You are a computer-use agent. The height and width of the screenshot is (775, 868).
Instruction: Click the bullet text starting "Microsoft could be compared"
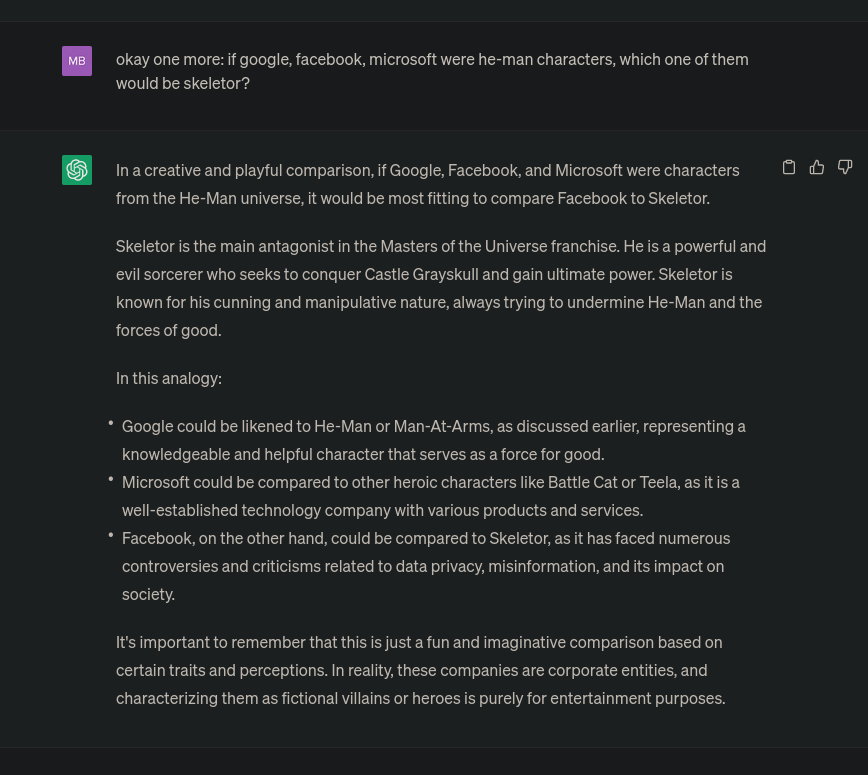pyautogui.click(x=431, y=496)
